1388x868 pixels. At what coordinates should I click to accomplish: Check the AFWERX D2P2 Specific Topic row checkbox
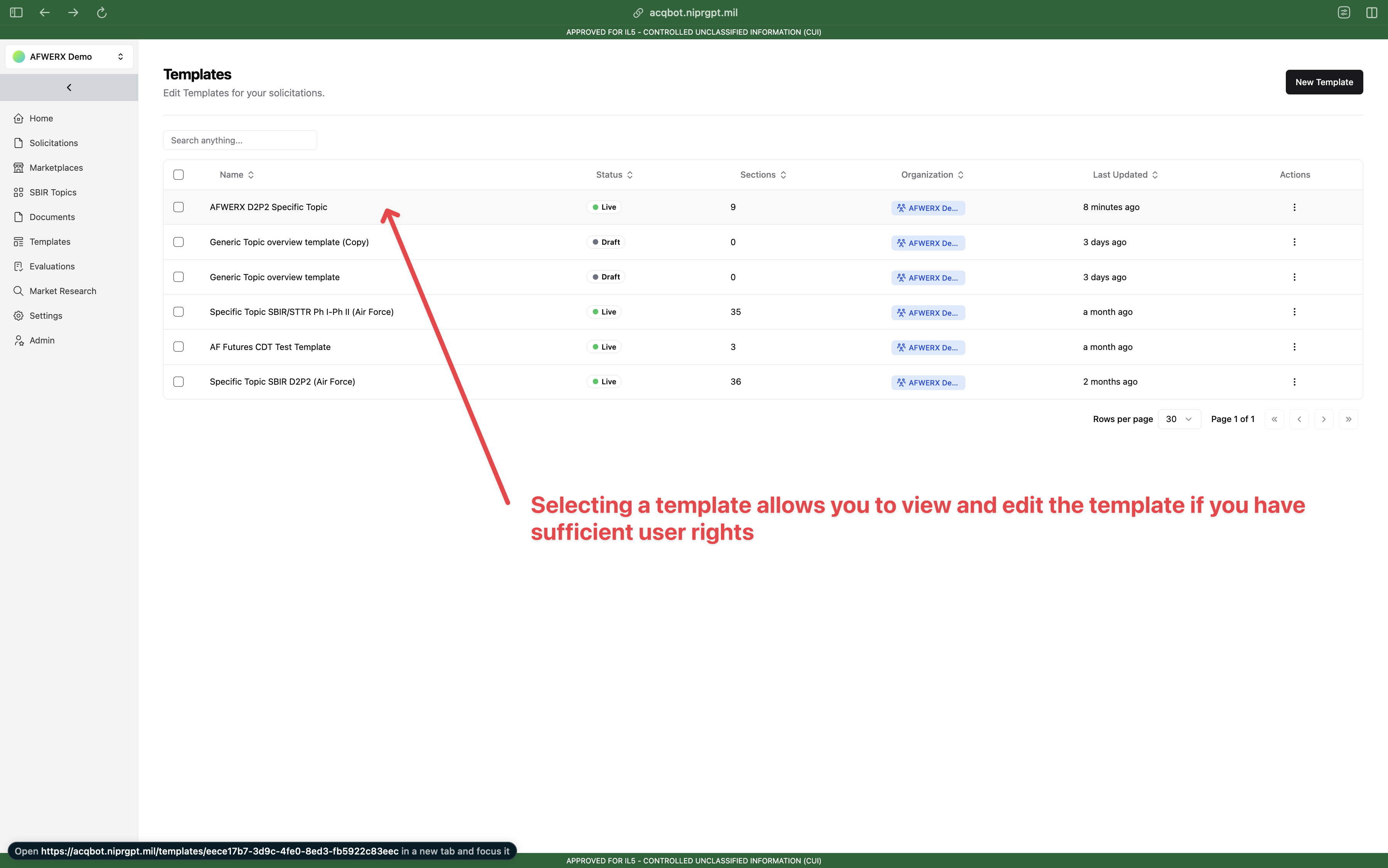179,207
